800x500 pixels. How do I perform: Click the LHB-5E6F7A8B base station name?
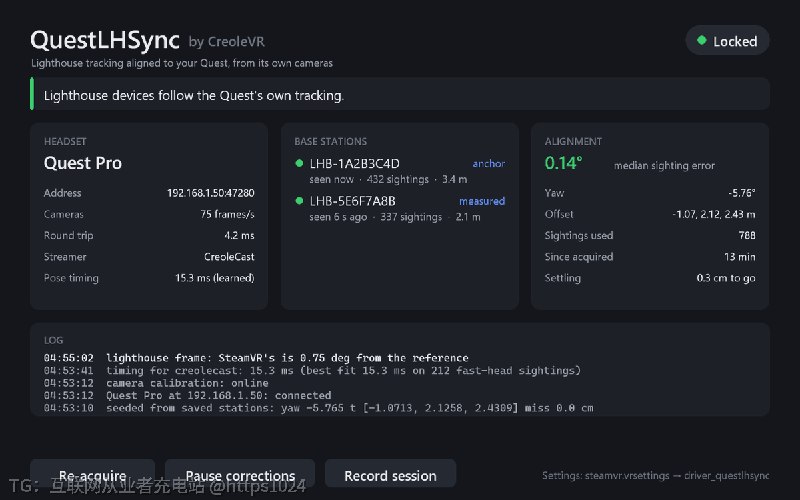coord(353,201)
